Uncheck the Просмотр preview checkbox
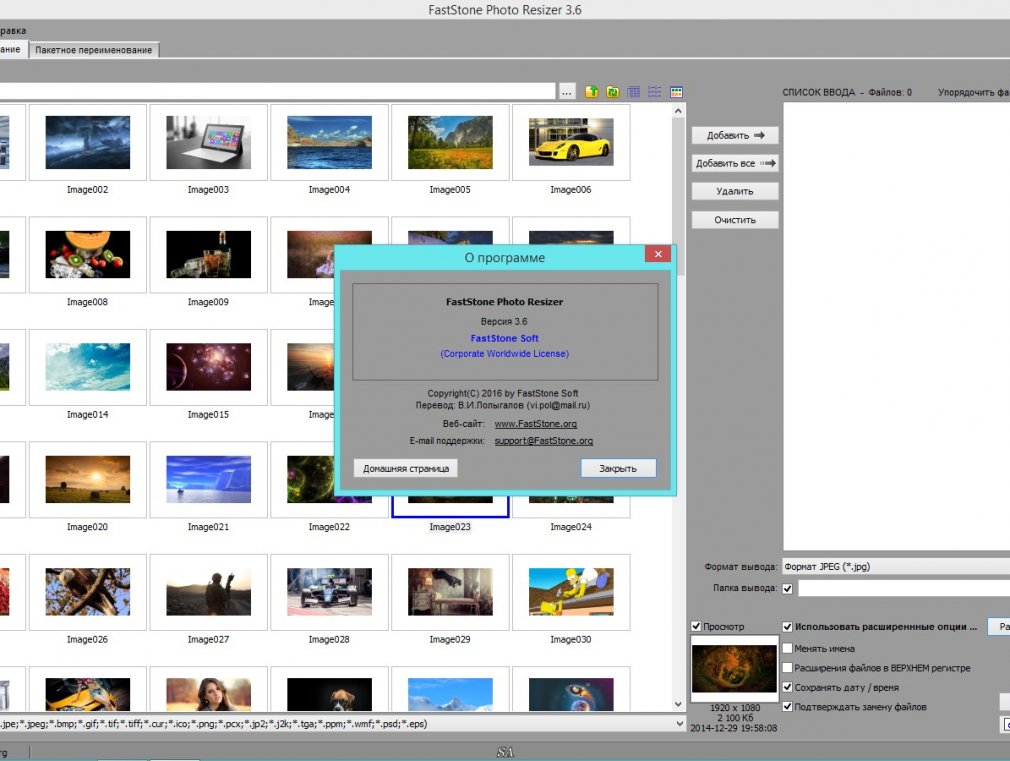Image resolution: width=1010 pixels, height=761 pixels. [x=696, y=626]
